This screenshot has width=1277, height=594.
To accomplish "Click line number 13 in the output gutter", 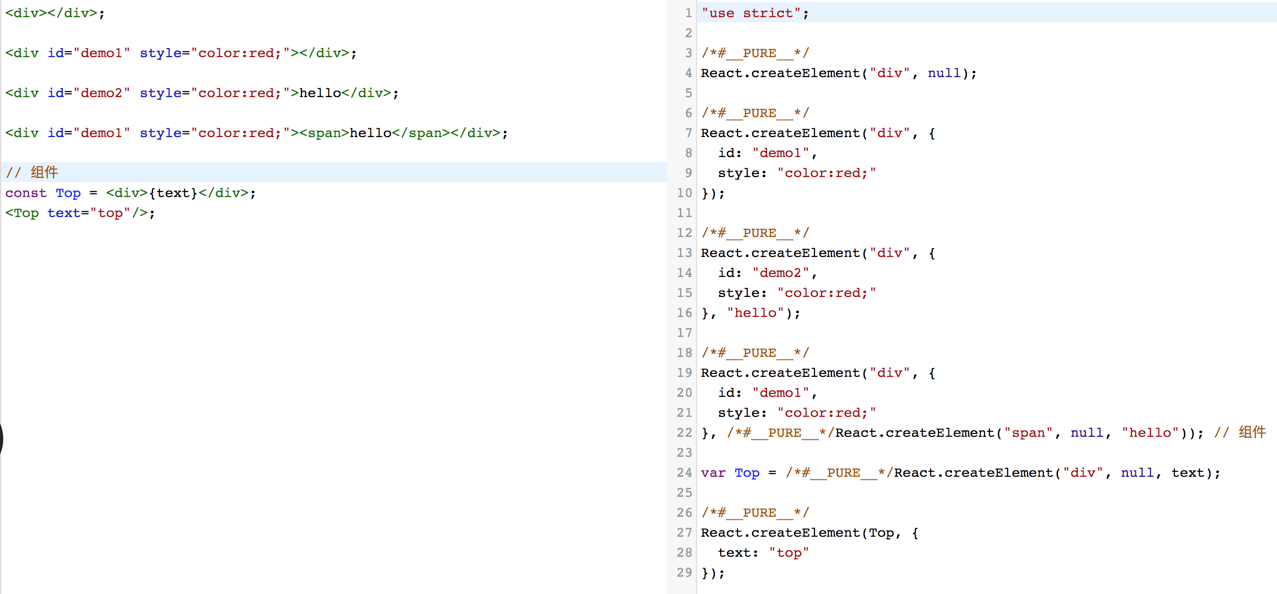I will pos(684,253).
